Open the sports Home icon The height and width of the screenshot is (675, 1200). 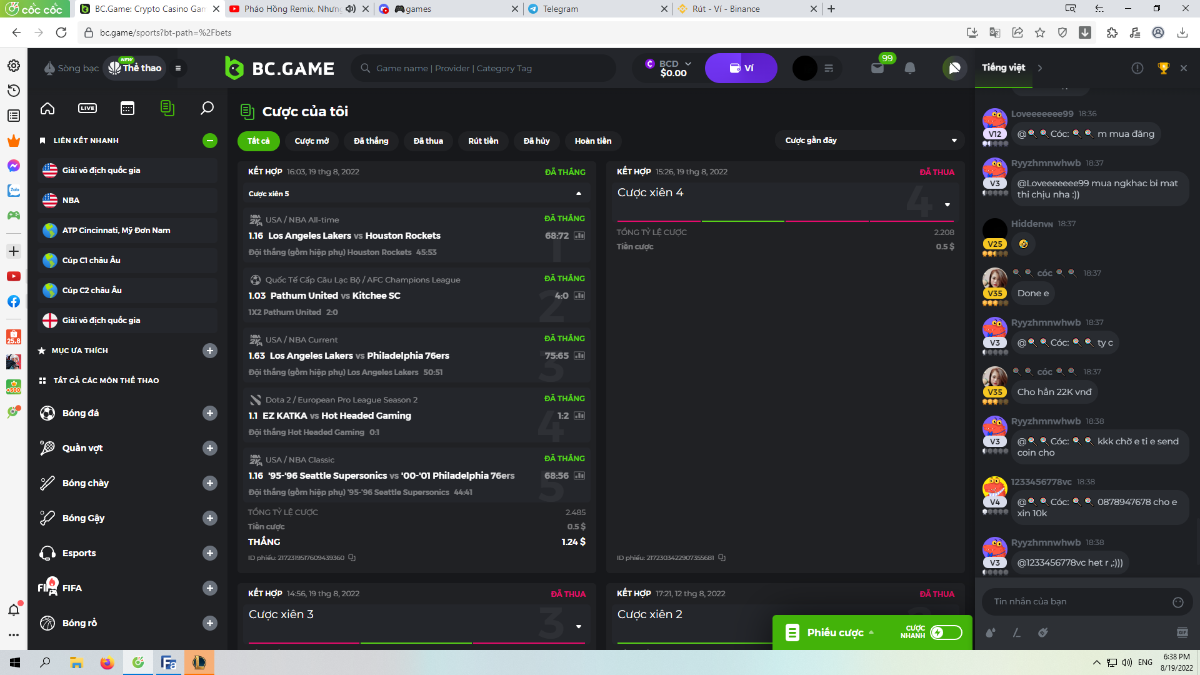[47, 108]
